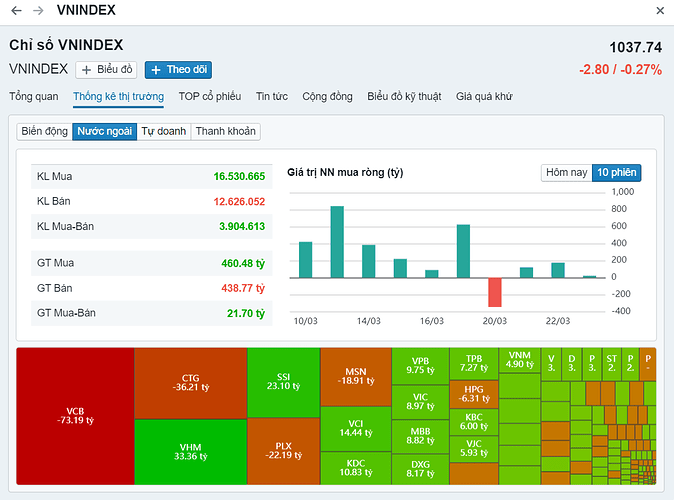Select the CTG treemap block

point(190,383)
